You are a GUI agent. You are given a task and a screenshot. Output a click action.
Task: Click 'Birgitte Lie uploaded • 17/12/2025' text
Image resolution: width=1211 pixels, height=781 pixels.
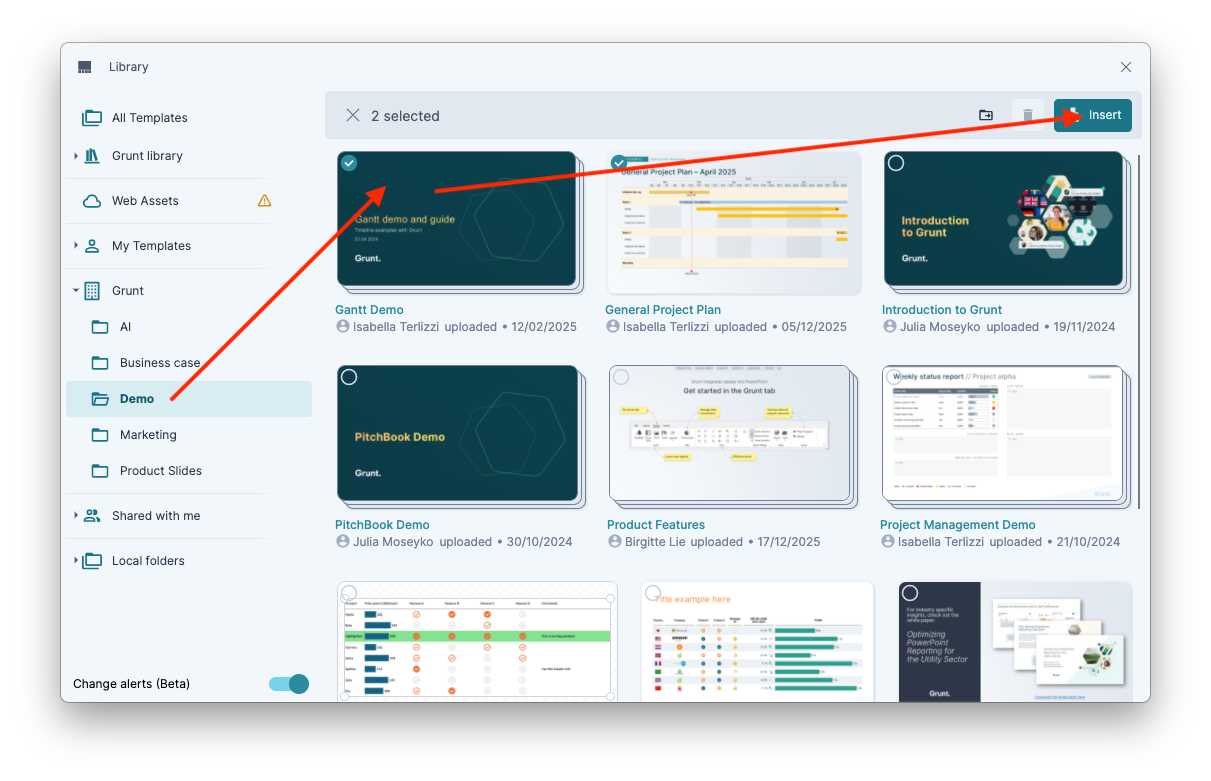(722, 542)
